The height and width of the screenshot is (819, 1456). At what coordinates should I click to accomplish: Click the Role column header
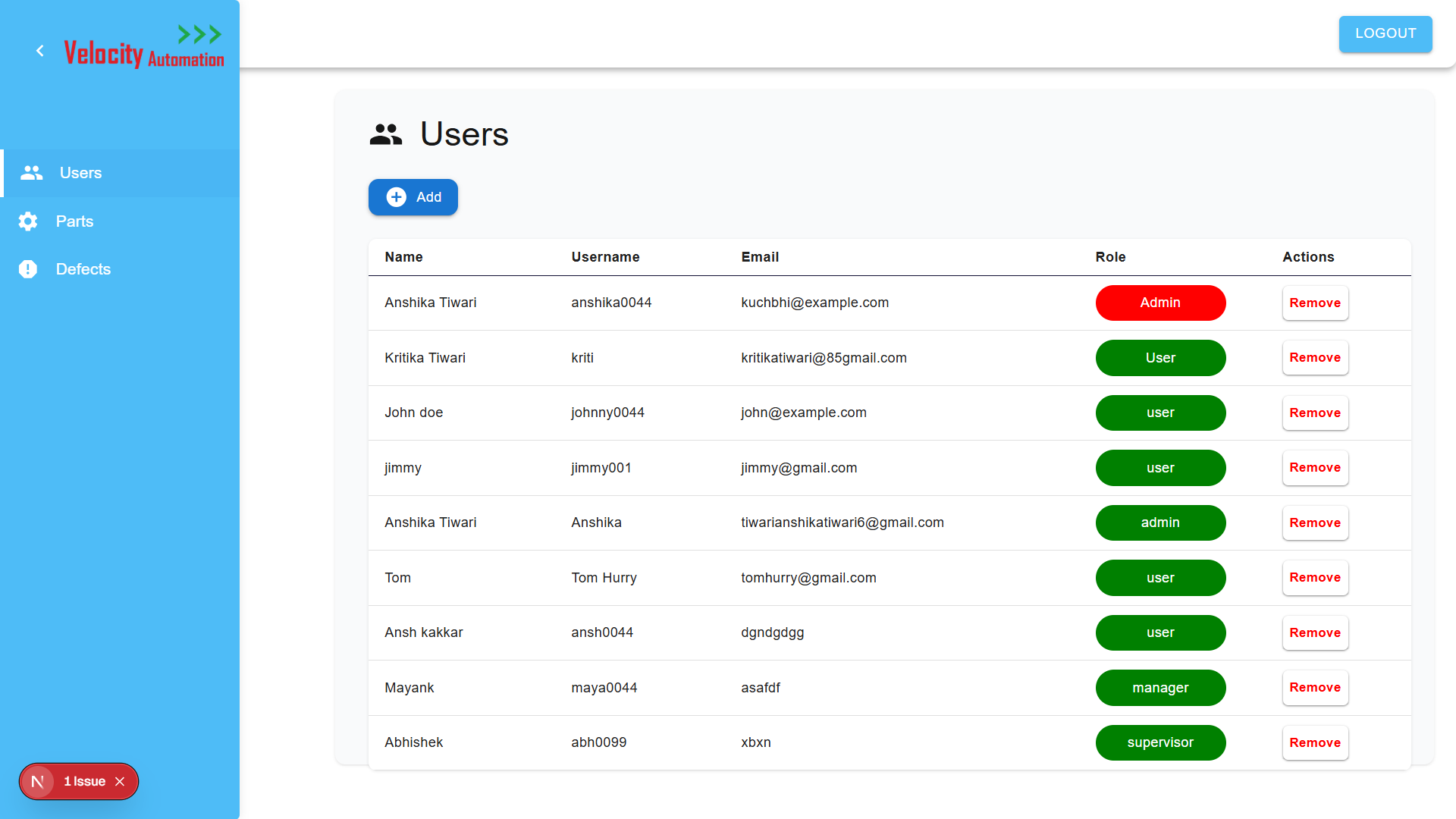coord(1110,257)
